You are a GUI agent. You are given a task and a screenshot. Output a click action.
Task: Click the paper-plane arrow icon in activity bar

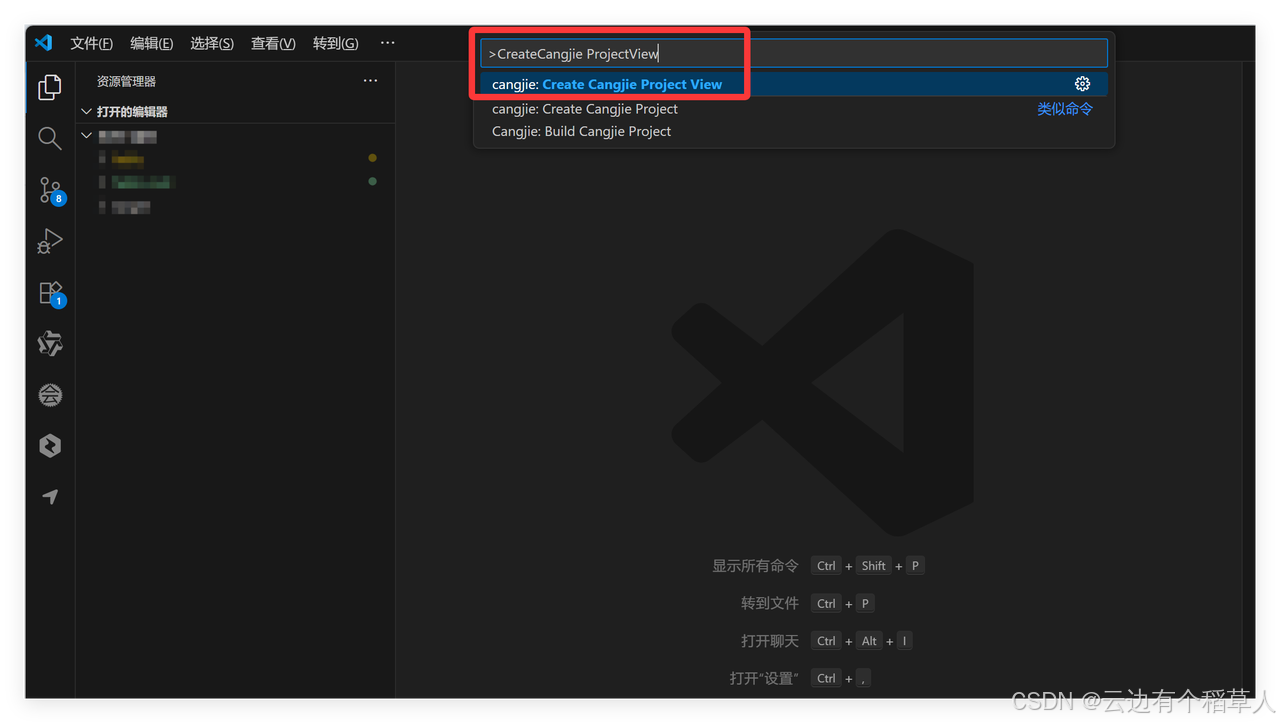[50, 497]
